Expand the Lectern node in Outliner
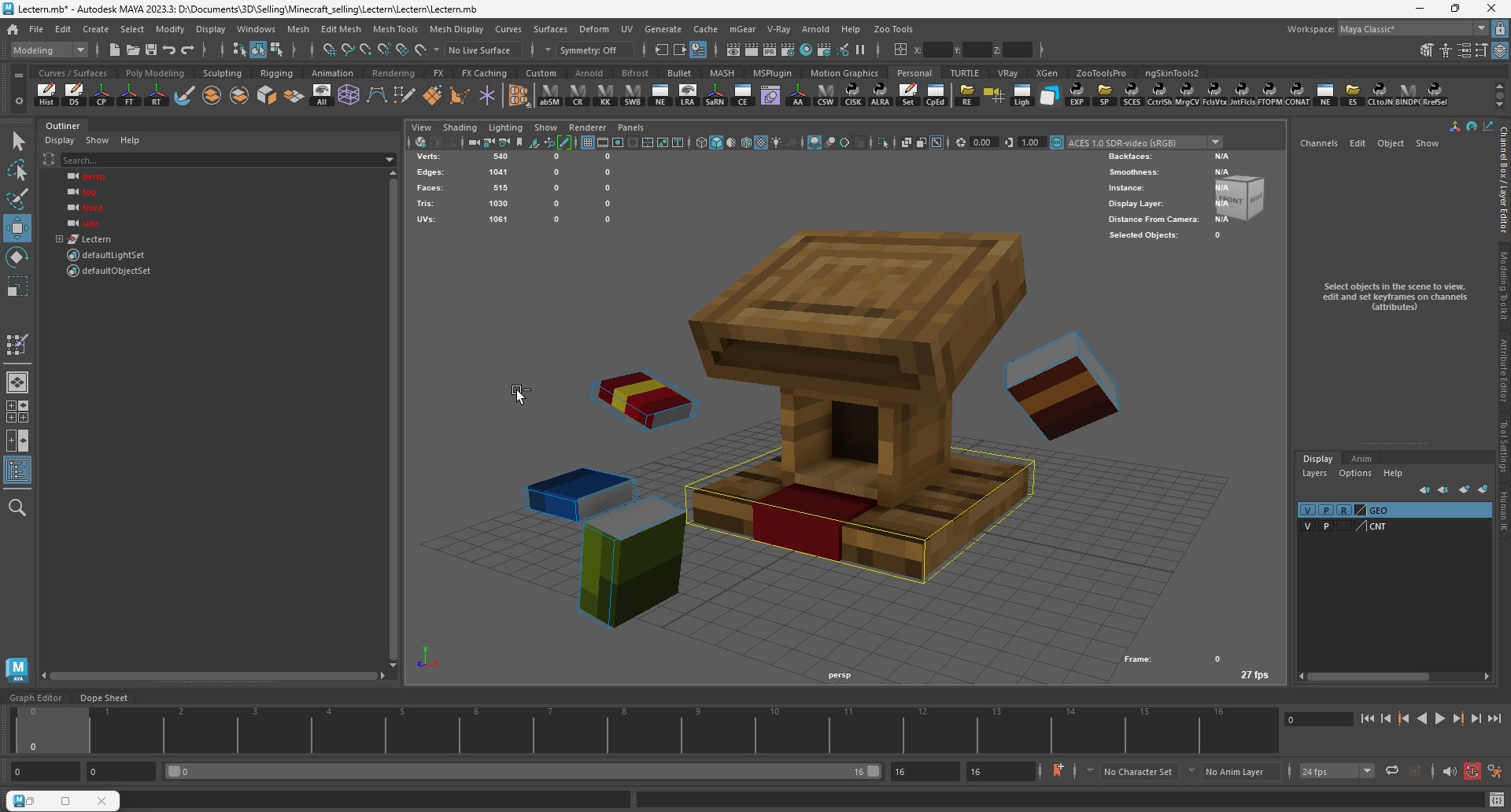Screen dimensions: 1511x812 (59, 238)
